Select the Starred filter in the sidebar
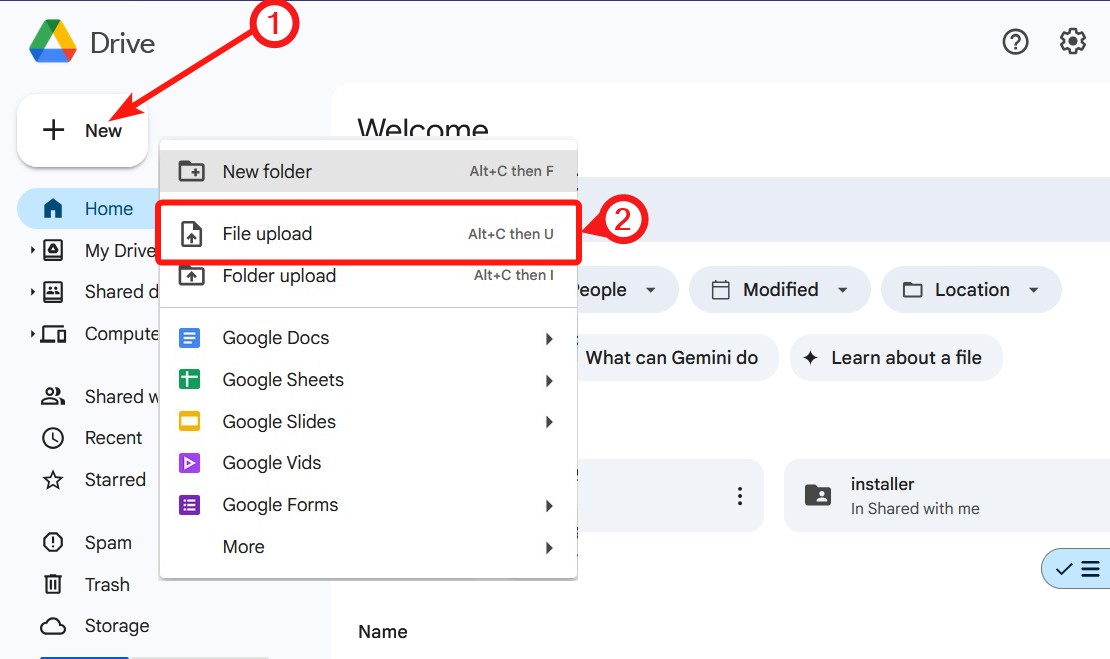 [115, 480]
